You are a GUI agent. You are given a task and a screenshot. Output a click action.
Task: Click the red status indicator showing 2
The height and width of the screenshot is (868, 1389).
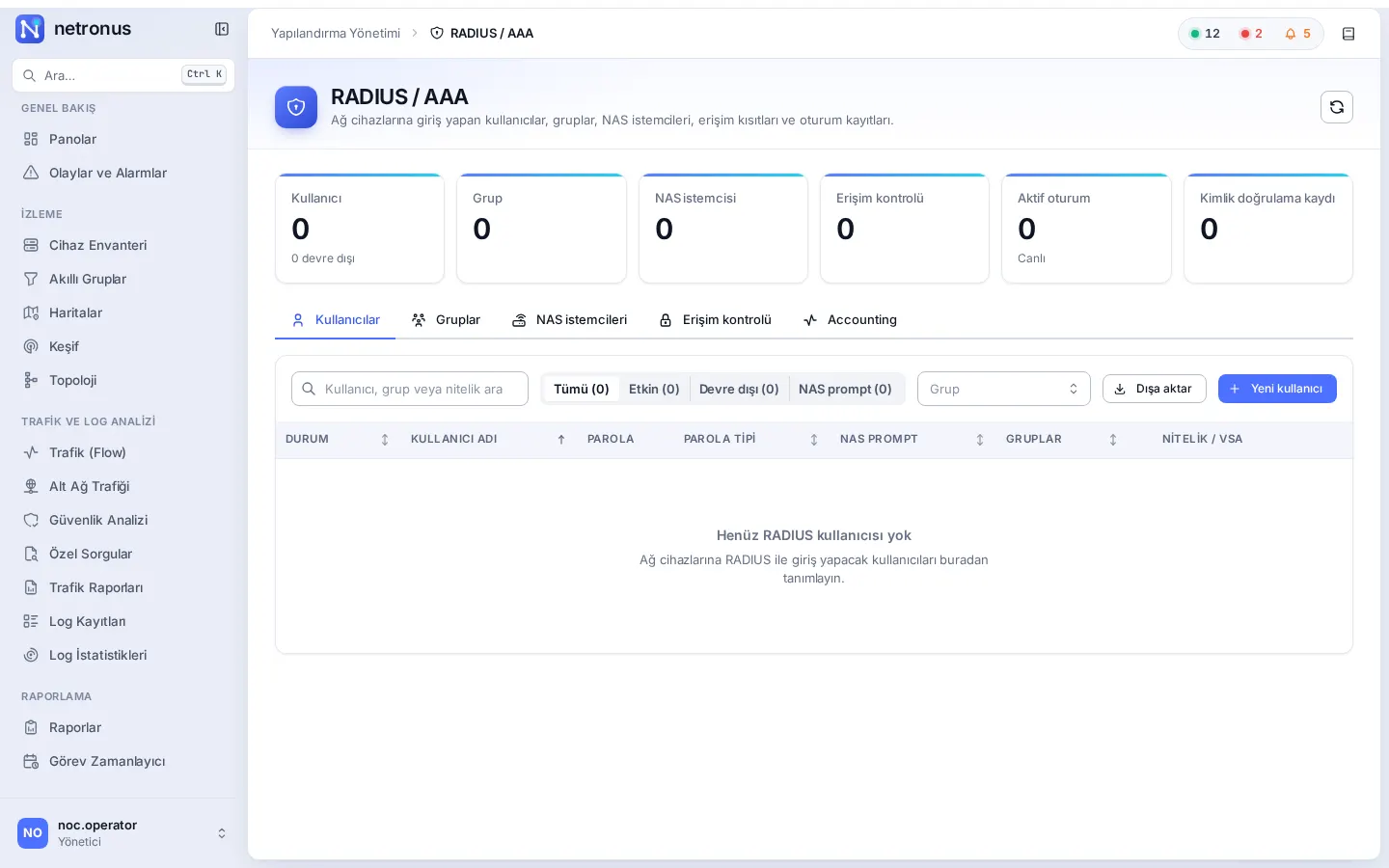pyautogui.click(x=1251, y=34)
